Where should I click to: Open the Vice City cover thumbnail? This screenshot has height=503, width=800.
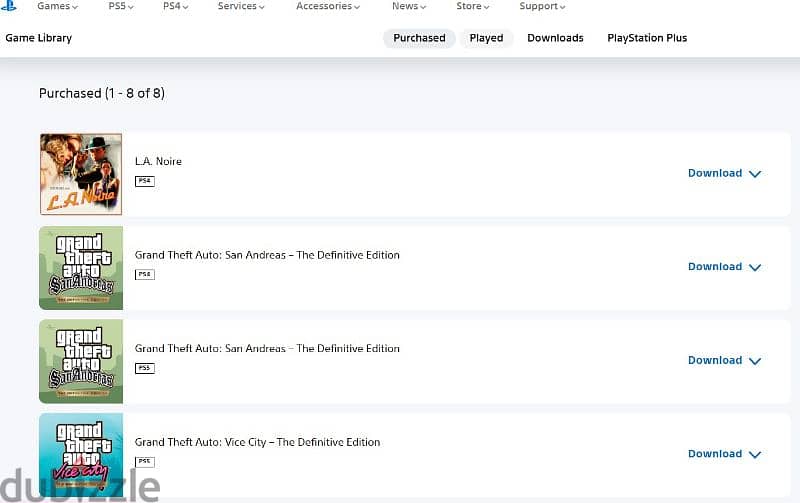point(81,455)
